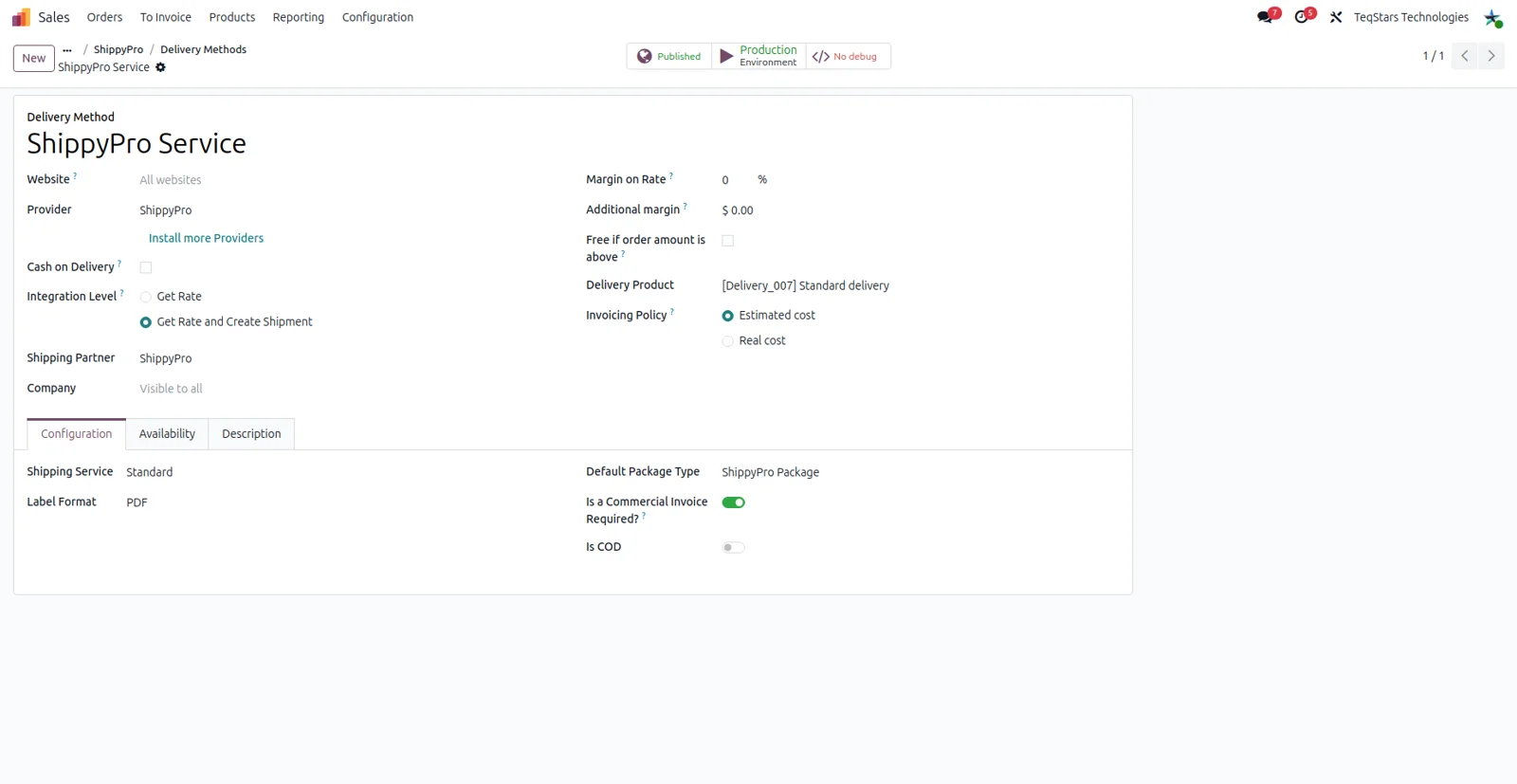Go to the previous record arrow
Viewport: 1517px width, 784px height.
tap(1465, 56)
